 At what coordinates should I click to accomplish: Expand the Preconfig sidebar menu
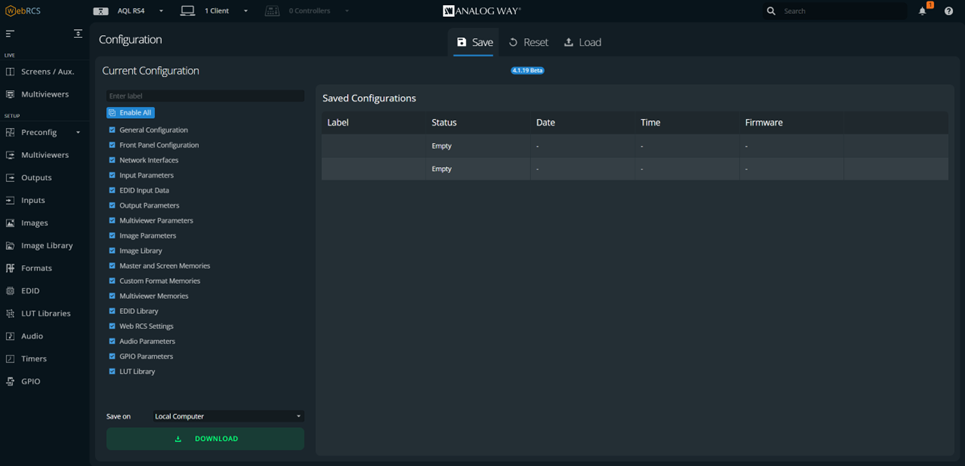(44, 132)
